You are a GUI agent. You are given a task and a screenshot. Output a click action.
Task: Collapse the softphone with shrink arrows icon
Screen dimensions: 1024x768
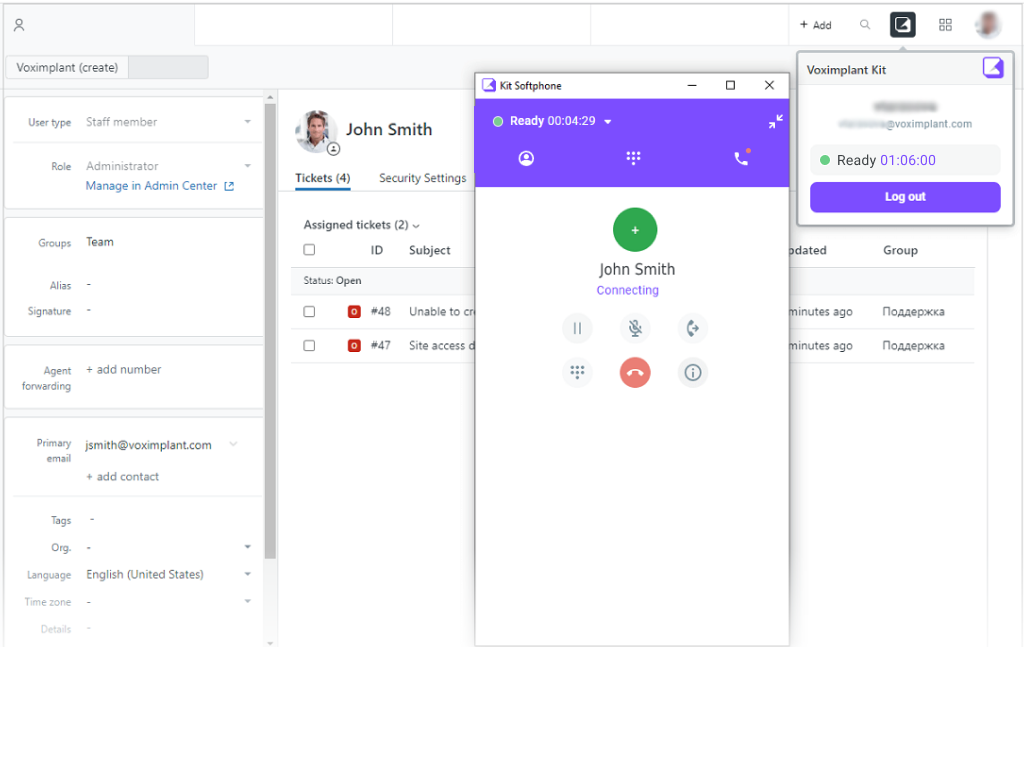pos(775,121)
